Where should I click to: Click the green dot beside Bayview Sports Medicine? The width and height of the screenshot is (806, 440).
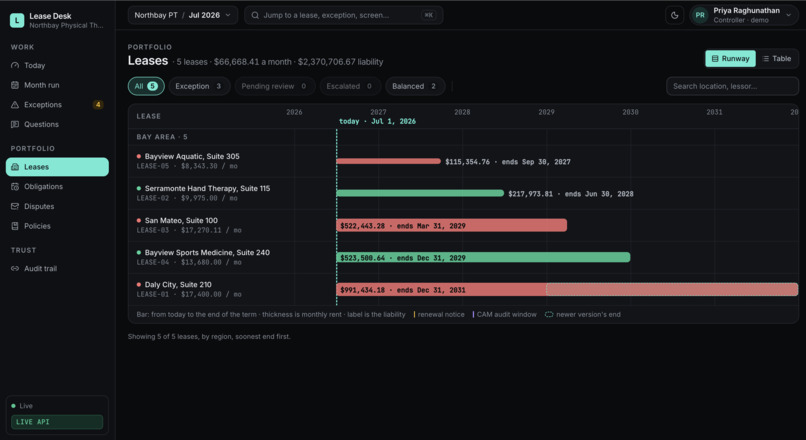(139, 252)
